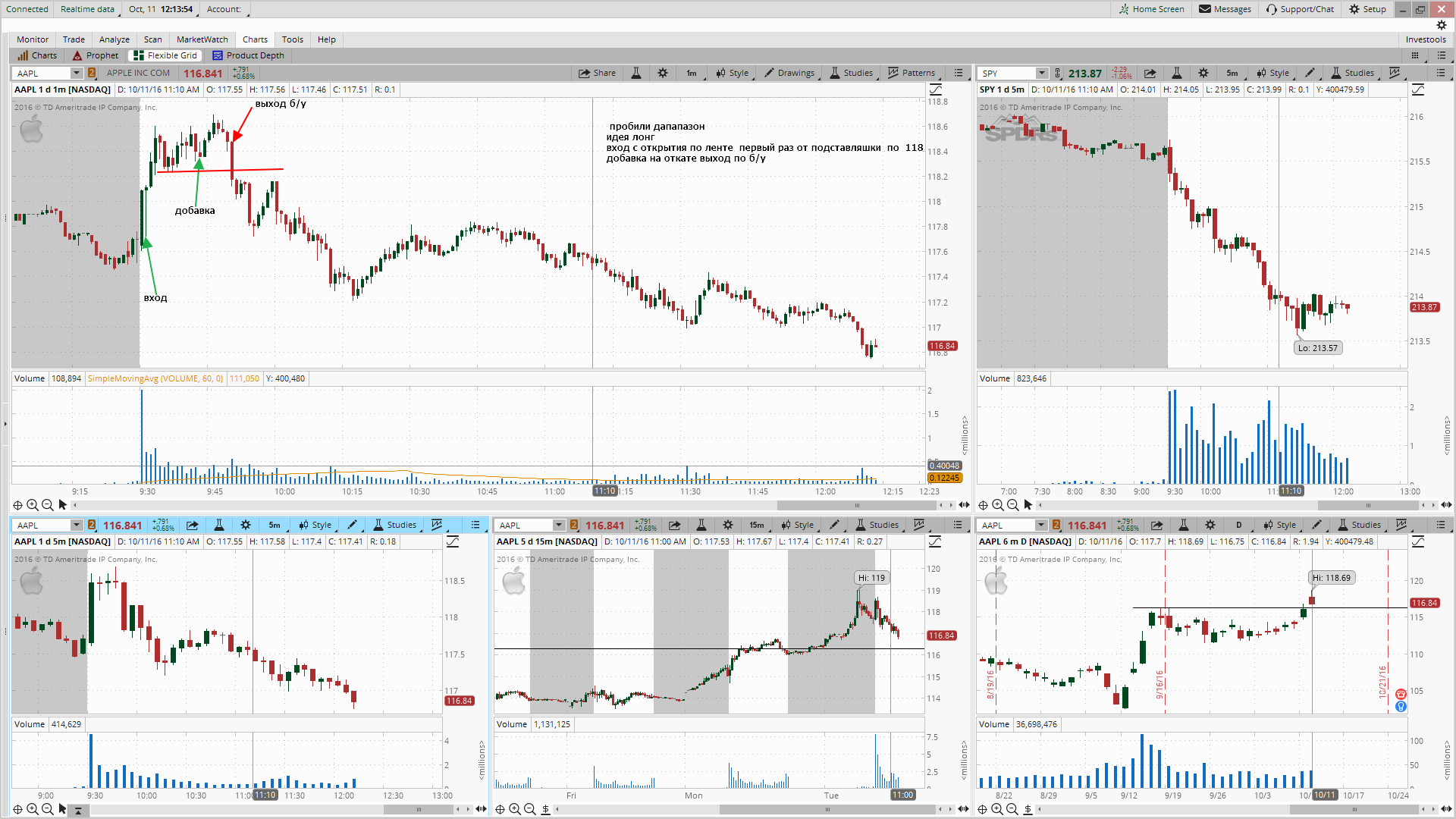This screenshot has width=1456, height=819.
Task: Zoom in on SPY chart
Action: 998,505
